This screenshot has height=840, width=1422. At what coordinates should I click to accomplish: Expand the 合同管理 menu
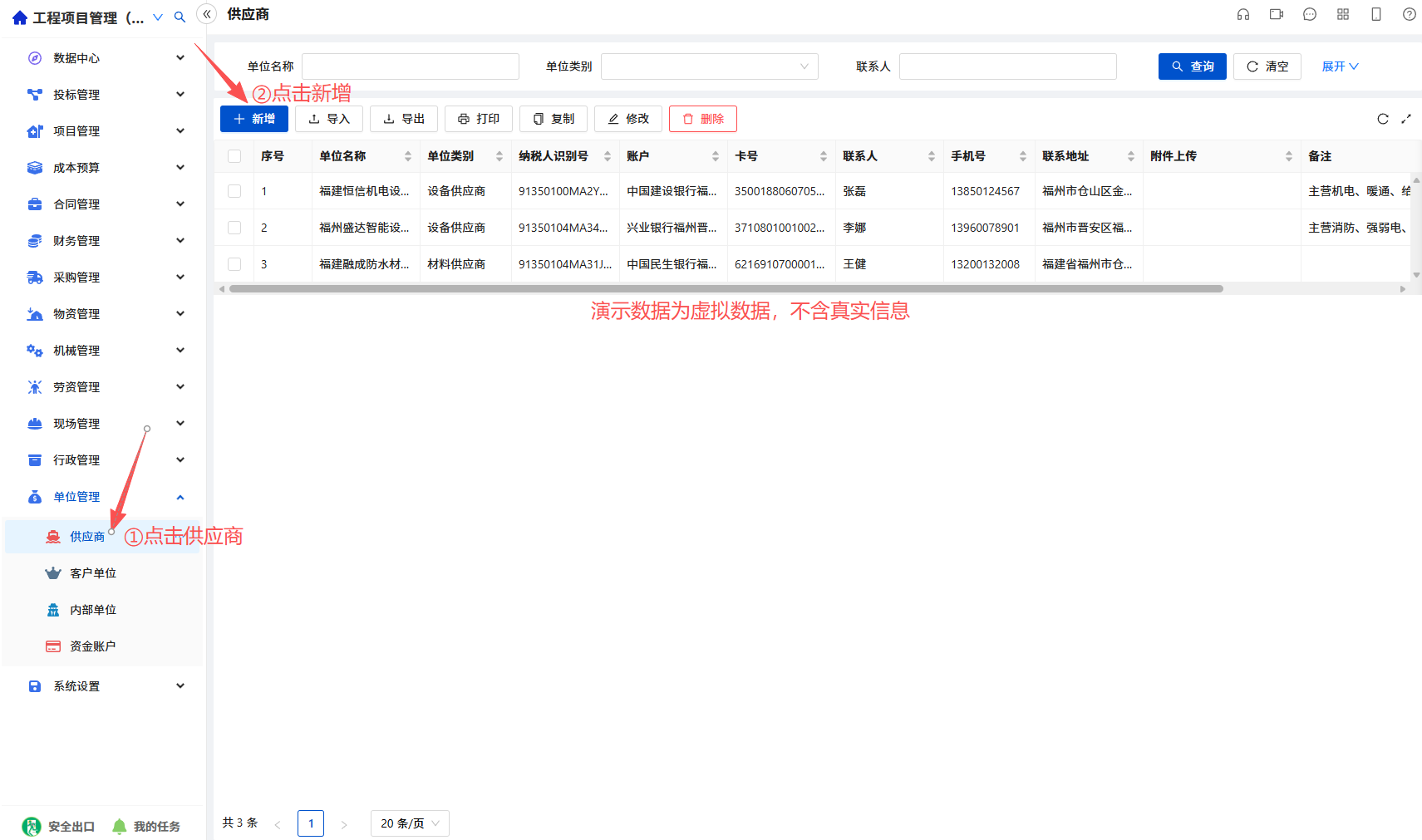pyautogui.click(x=103, y=204)
